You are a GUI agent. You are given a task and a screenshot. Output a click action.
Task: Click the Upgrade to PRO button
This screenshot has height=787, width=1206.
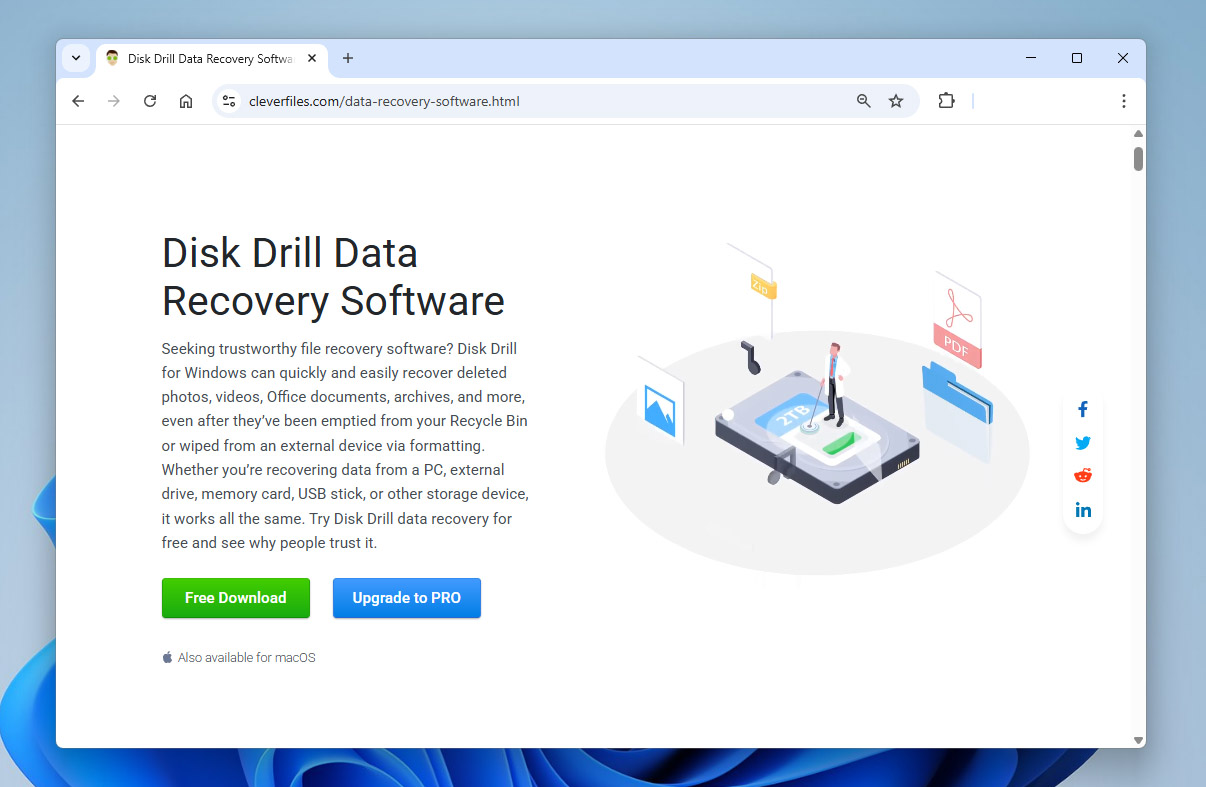[407, 598]
